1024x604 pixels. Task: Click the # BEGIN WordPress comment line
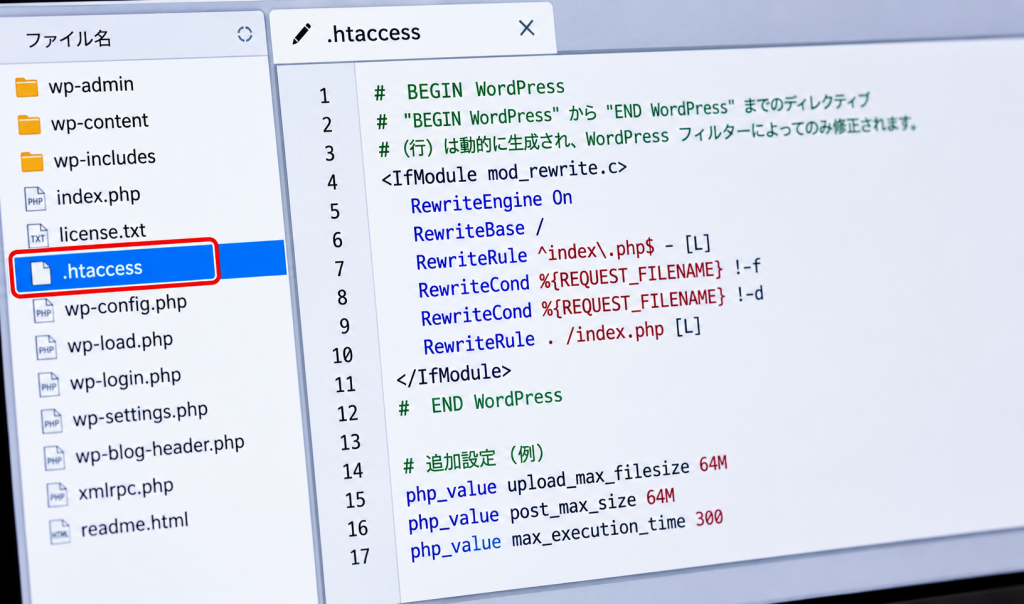[470, 89]
